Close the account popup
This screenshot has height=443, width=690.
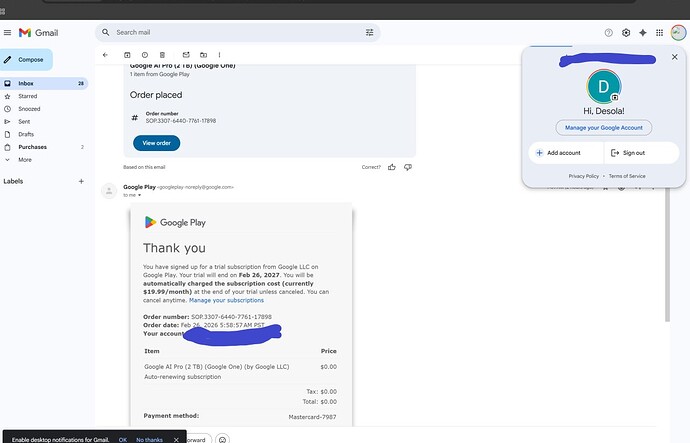pyautogui.click(x=674, y=57)
